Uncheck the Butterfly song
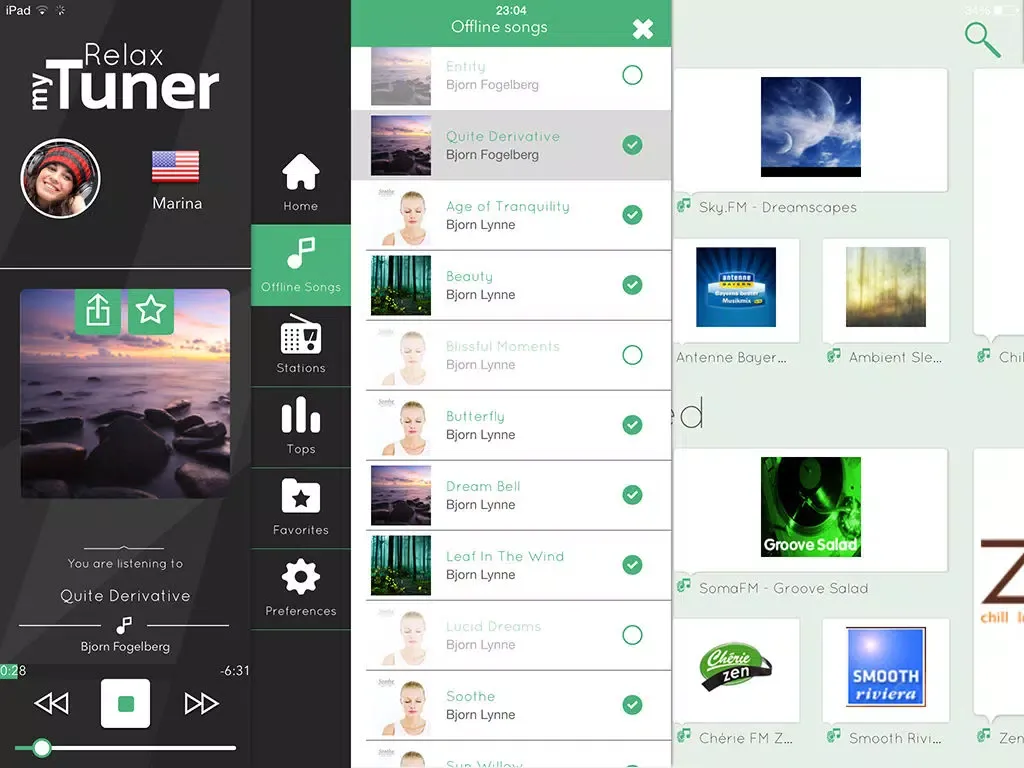Viewport: 1024px width, 768px height. point(632,425)
